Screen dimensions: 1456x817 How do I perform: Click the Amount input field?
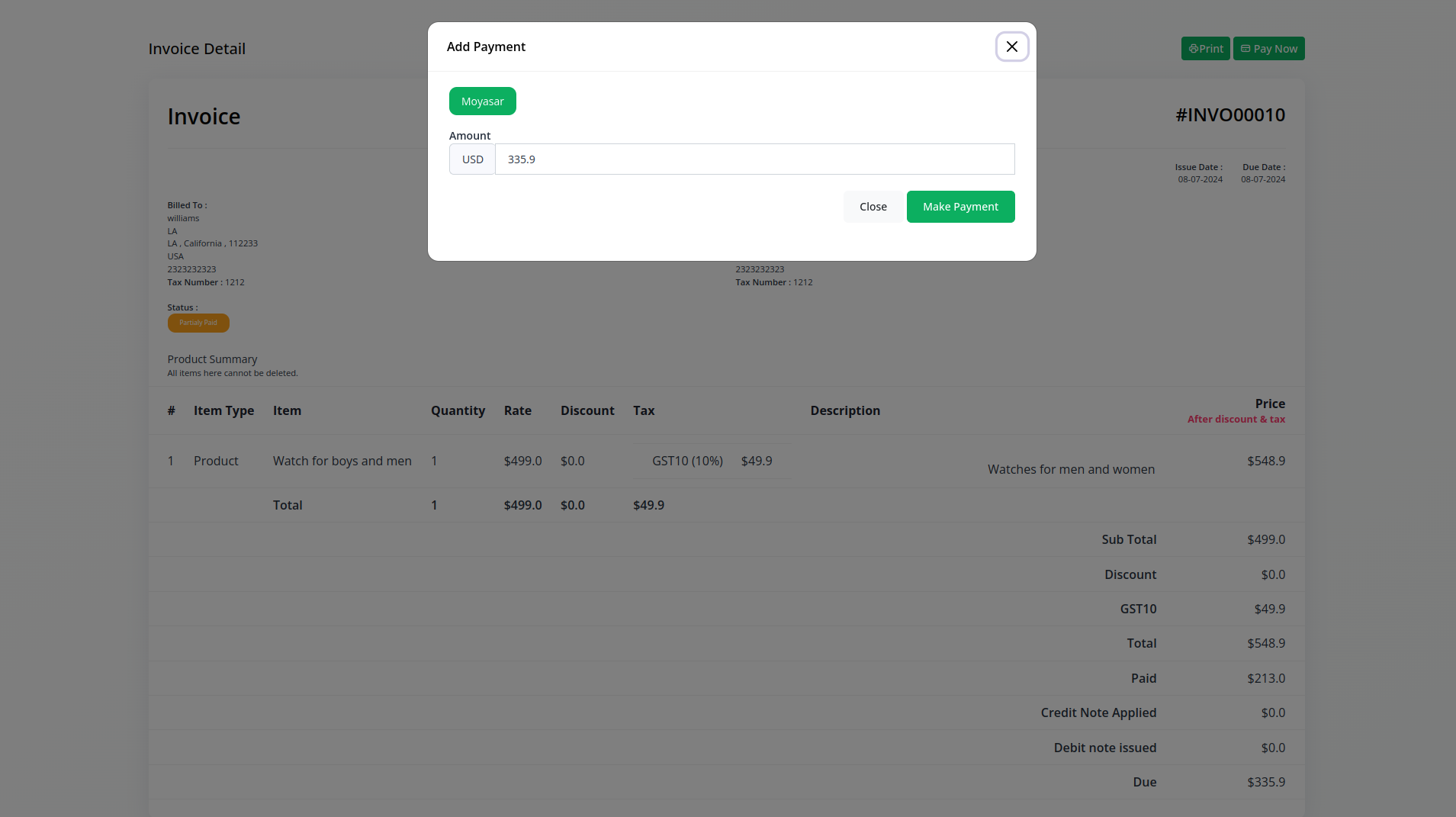click(754, 159)
